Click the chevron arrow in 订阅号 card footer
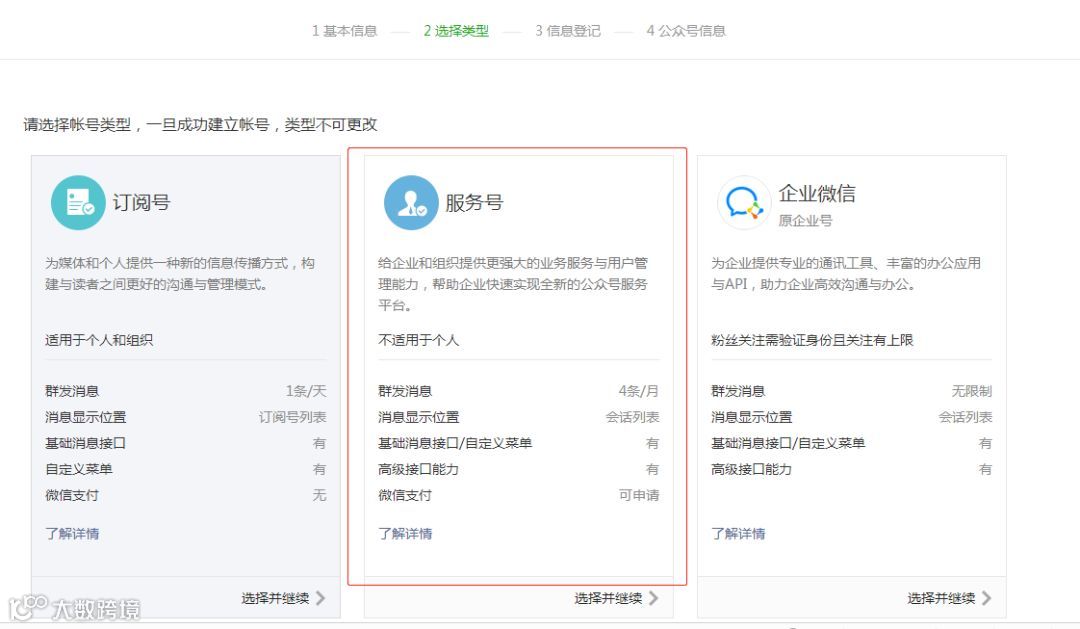Screen dimensions: 1080x629 [320, 598]
